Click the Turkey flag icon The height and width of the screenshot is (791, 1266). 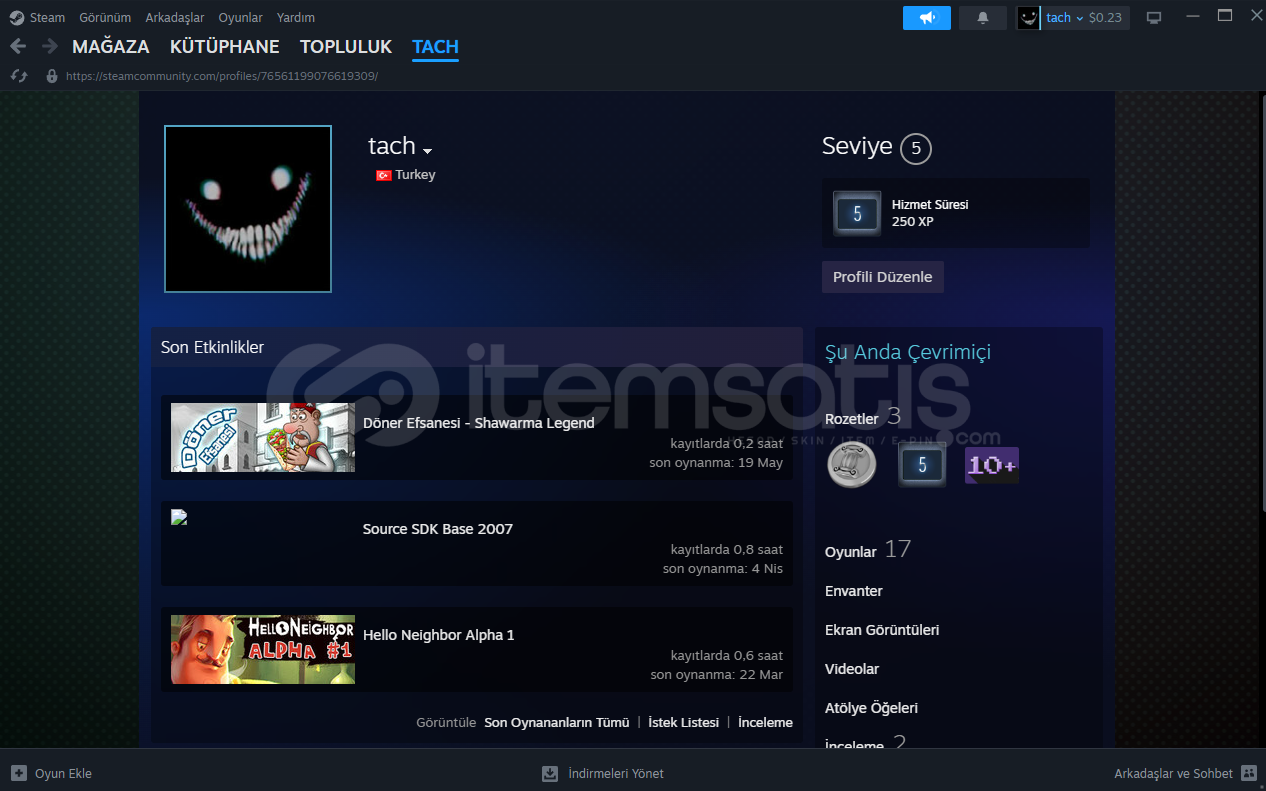click(383, 175)
